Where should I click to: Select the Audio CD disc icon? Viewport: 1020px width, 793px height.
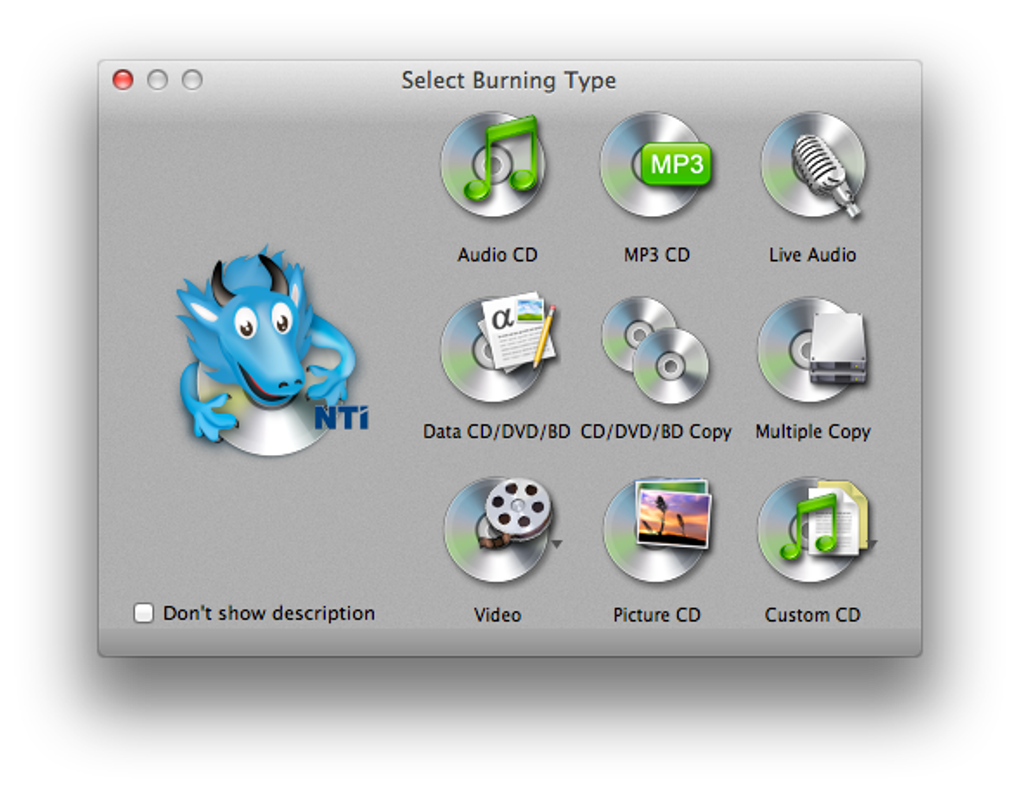point(494,165)
